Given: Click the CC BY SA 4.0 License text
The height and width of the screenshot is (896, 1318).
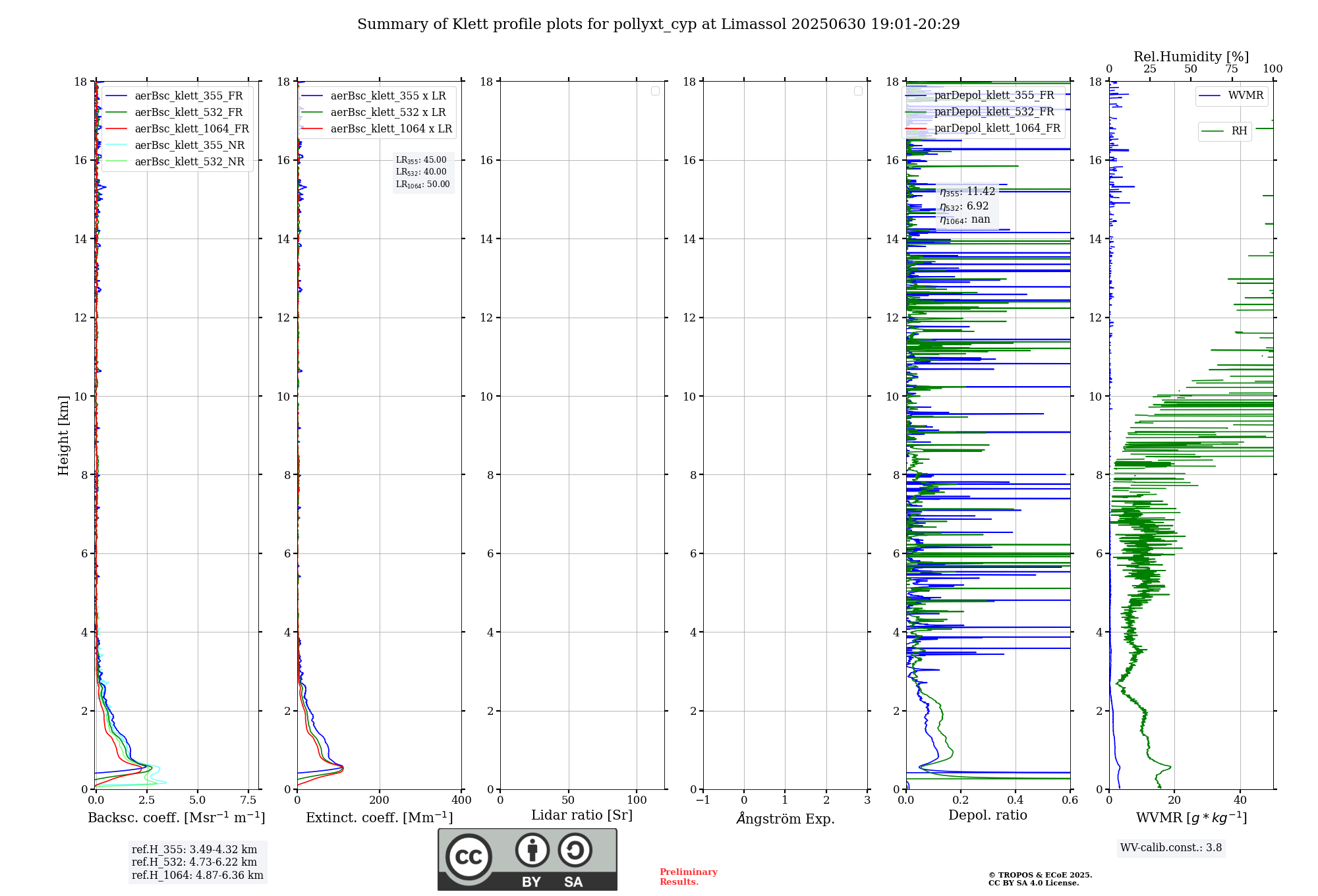Looking at the screenshot, I should (x=1033, y=883).
